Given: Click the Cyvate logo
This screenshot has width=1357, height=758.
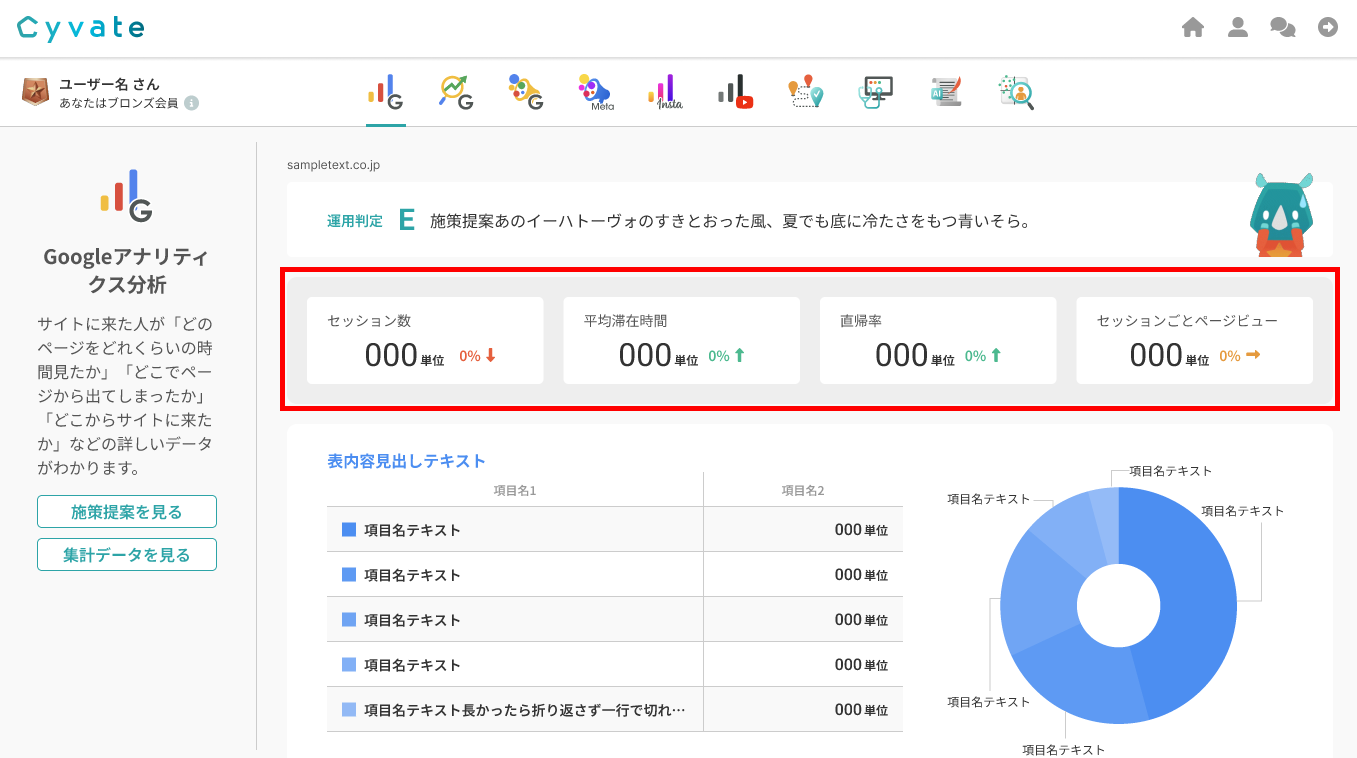Looking at the screenshot, I should click(x=81, y=28).
